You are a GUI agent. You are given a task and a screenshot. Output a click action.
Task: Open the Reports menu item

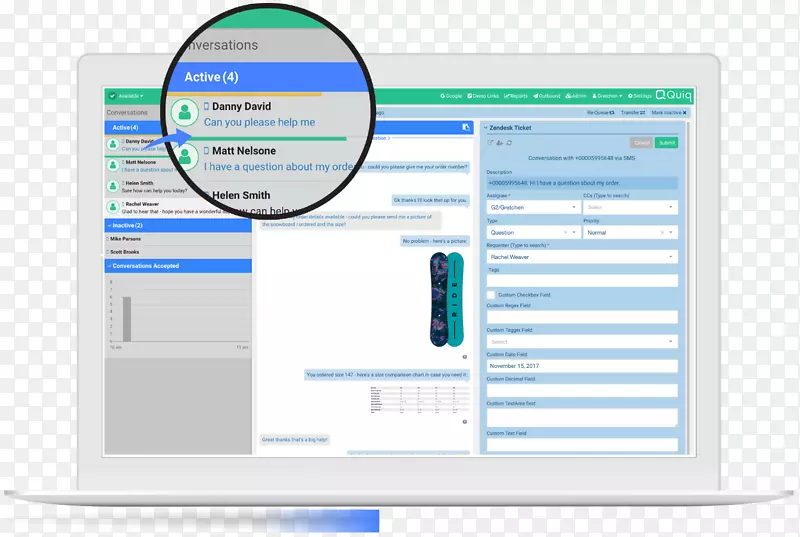516,96
